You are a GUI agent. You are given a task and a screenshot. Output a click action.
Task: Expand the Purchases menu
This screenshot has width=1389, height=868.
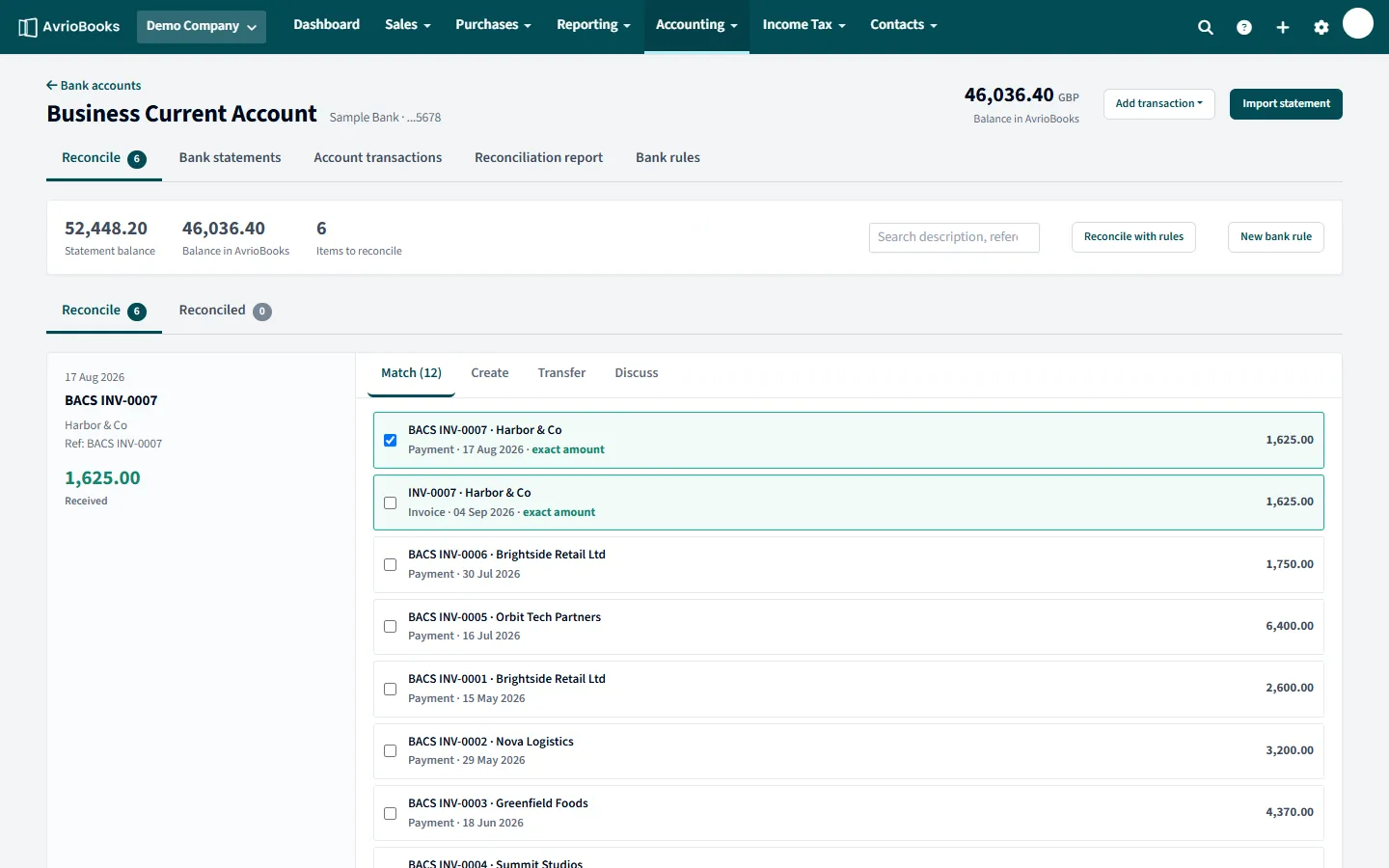click(x=493, y=25)
